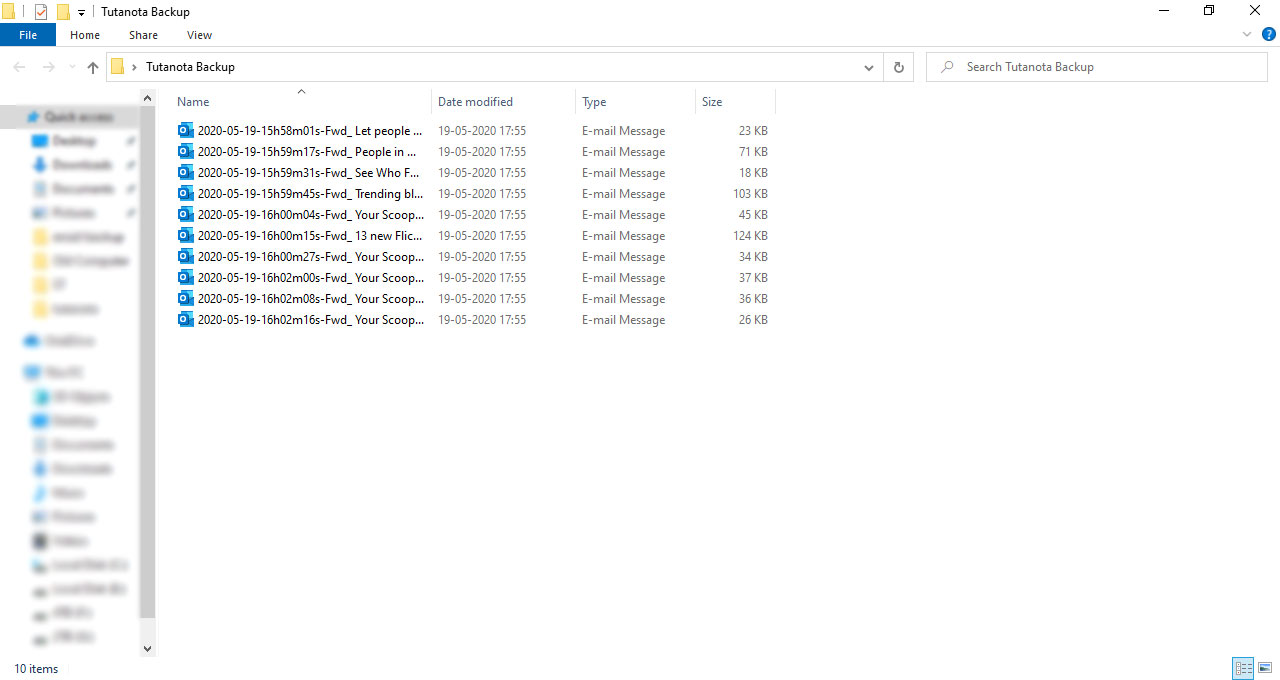Click E-mail Message type of 45 KB file

[623, 215]
